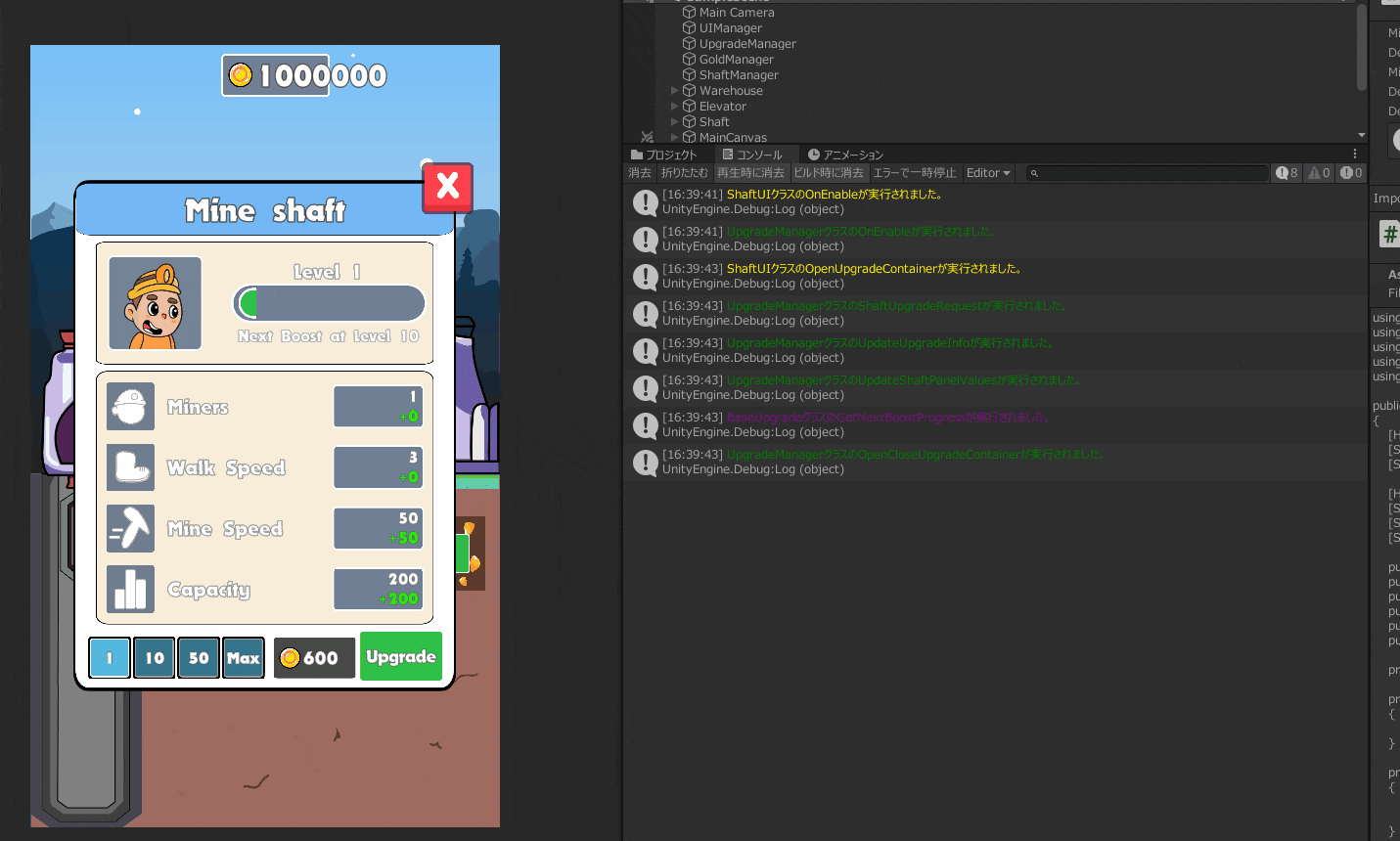Click the hierarchy scroll down arrow
The width and height of the screenshot is (1400, 841).
pos(1362,135)
